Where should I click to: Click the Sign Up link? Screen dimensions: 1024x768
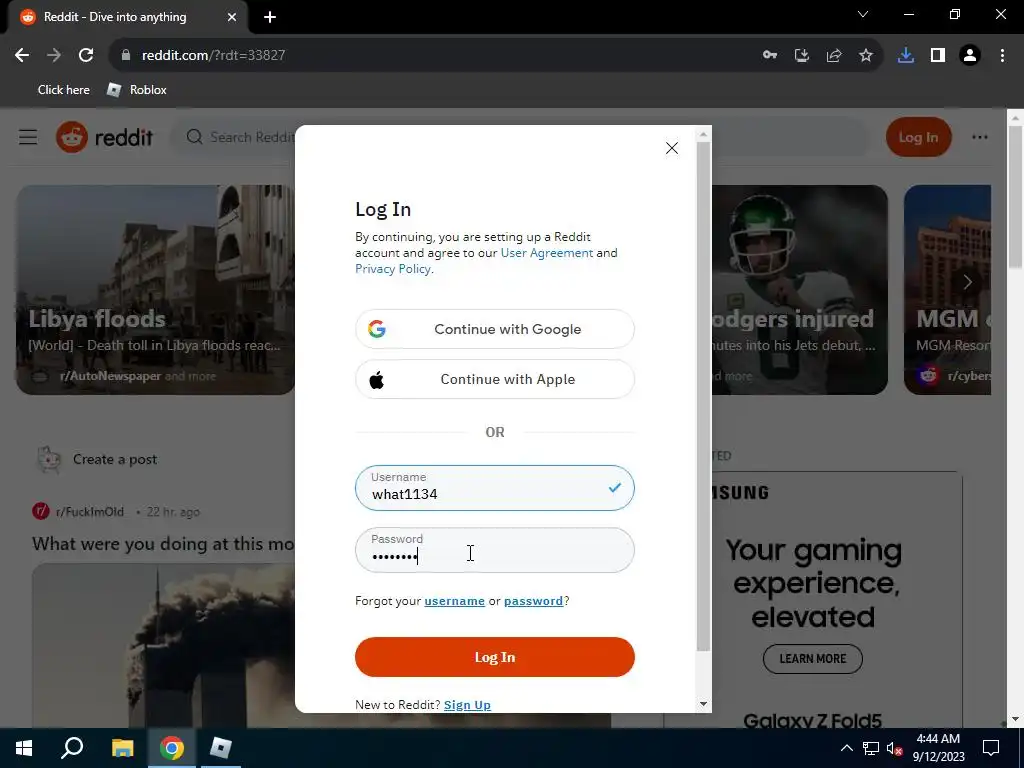pyautogui.click(x=467, y=705)
